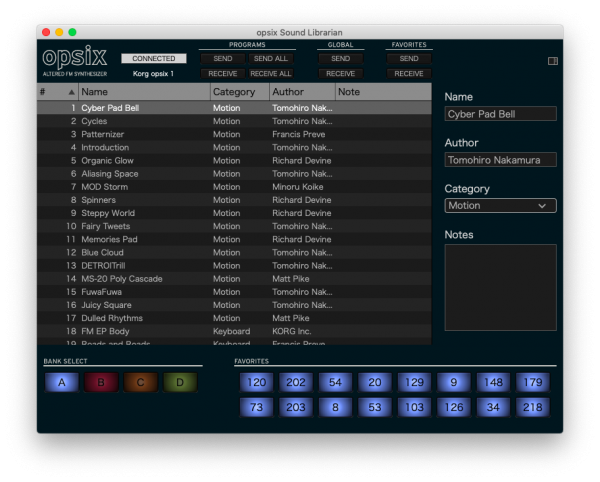Viewport: 600px width, 482px height.
Task: Click Global SEND button
Action: [x=341, y=59]
